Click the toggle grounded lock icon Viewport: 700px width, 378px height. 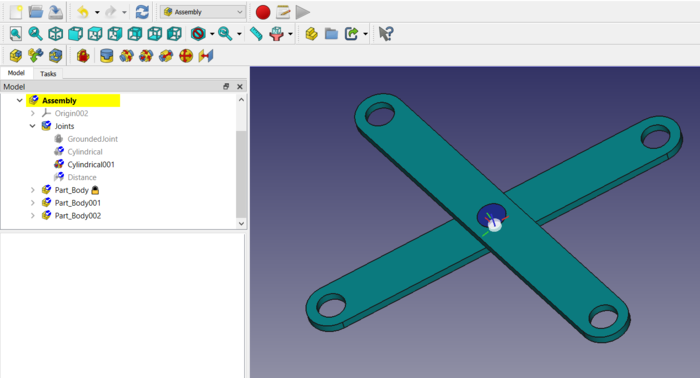coord(83,56)
